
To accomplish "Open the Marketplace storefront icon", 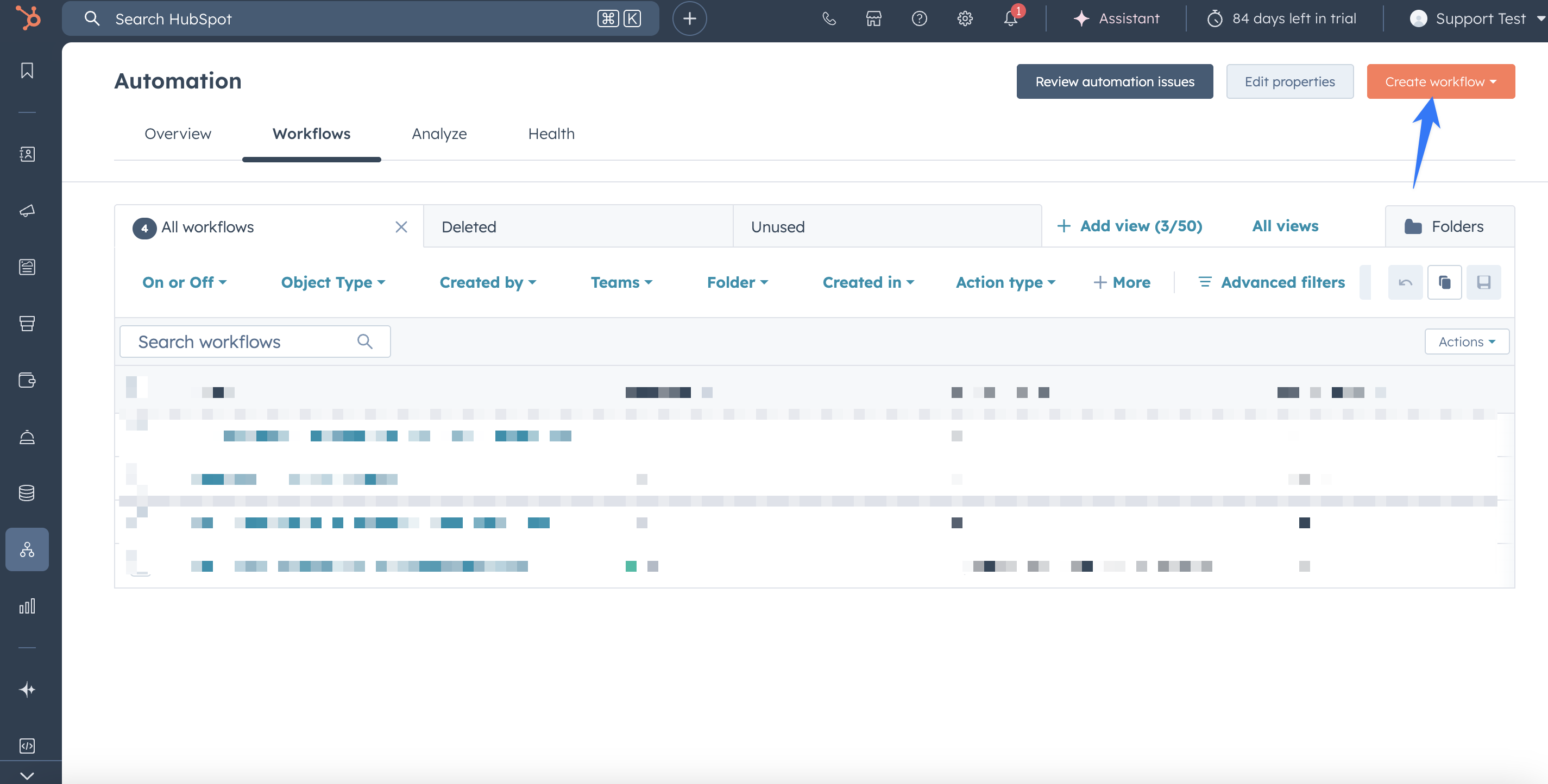I will click(x=874, y=18).
